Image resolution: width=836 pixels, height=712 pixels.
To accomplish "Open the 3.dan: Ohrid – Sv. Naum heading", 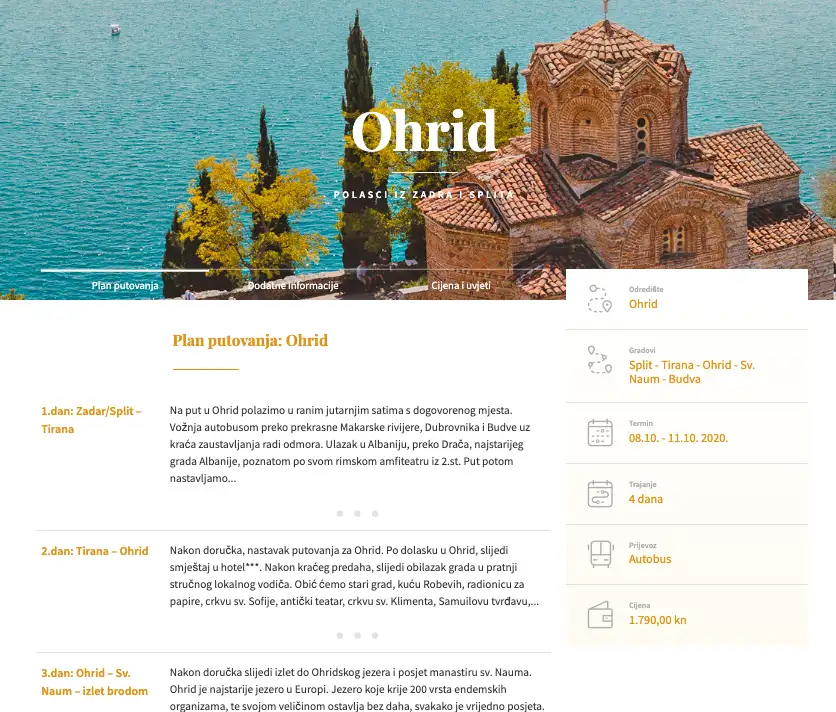I will (94, 682).
